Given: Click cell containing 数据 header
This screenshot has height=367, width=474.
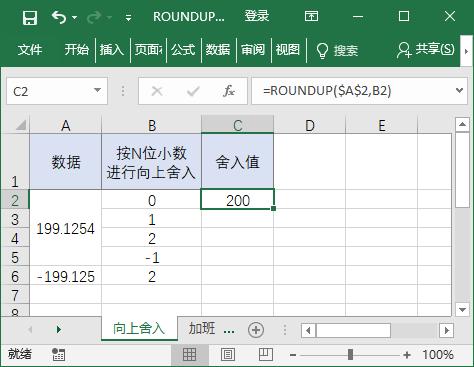Looking at the screenshot, I should (66, 162).
